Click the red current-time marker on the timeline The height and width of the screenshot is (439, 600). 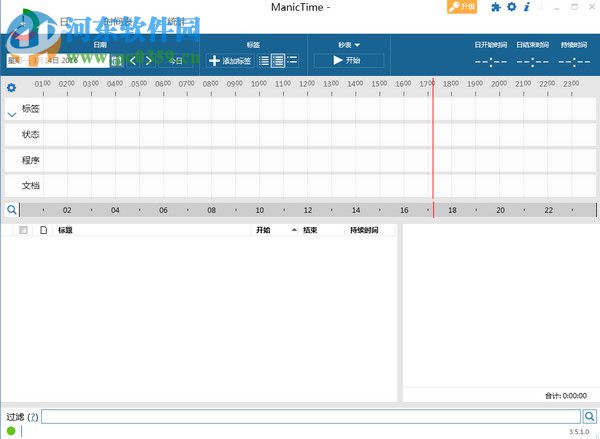pyautogui.click(x=433, y=138)
